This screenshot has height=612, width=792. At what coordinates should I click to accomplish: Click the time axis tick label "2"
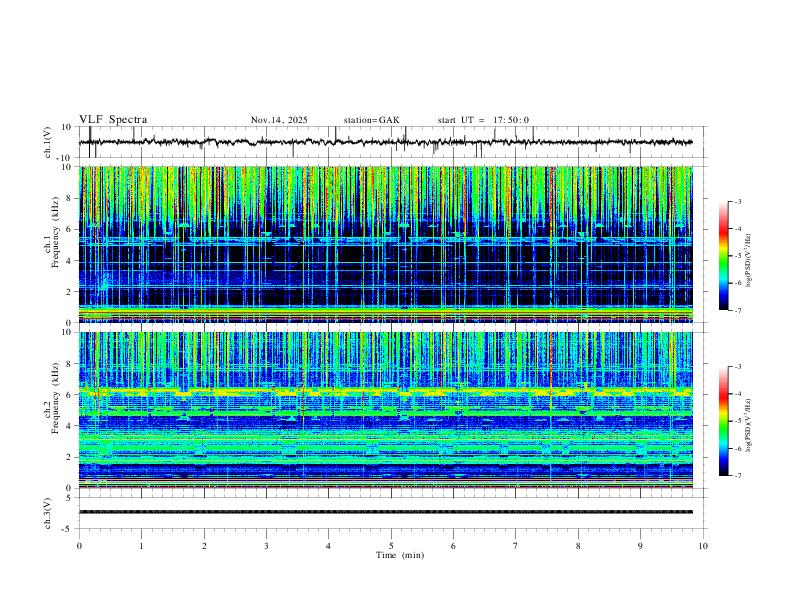click(204, 546)
